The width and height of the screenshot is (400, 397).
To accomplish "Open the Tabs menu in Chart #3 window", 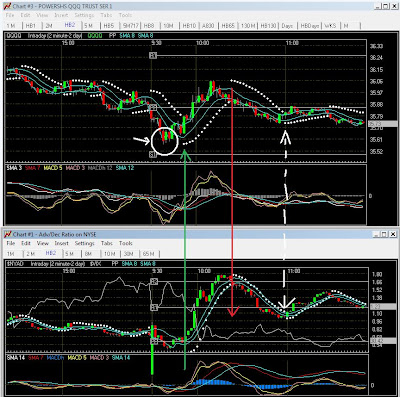I will [106, 15].
